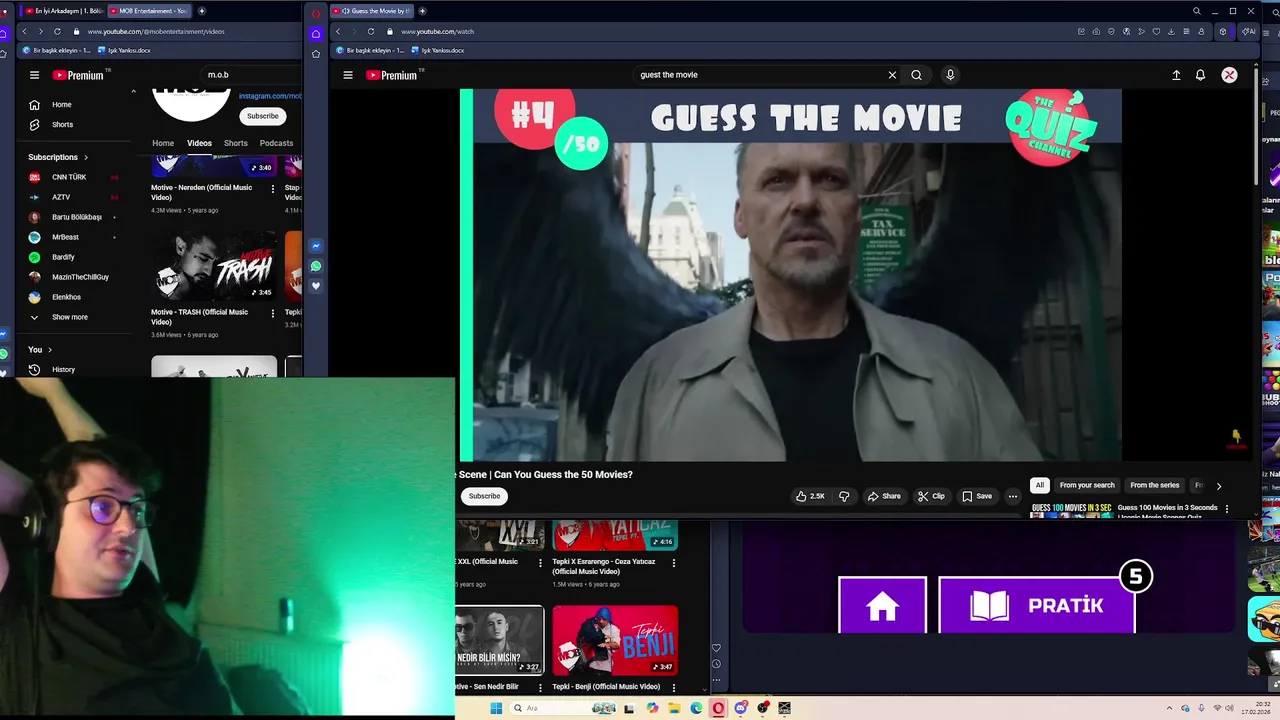Reload the Guess the Movie page

pyautogui.click(x=371, y=31)
